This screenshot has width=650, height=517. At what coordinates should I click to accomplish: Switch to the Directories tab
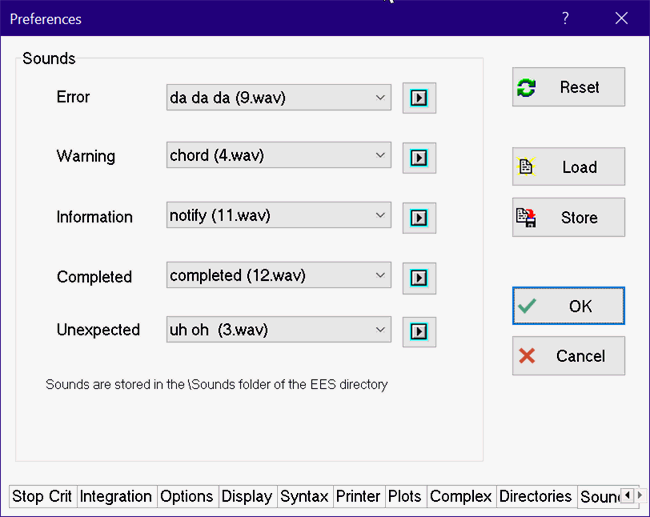[x=535, y=497]
